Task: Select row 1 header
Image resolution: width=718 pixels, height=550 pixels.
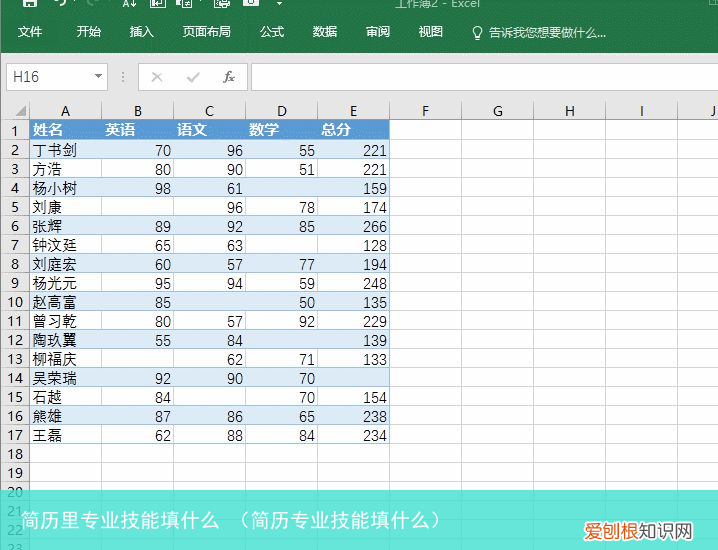Action: [15, 130]
